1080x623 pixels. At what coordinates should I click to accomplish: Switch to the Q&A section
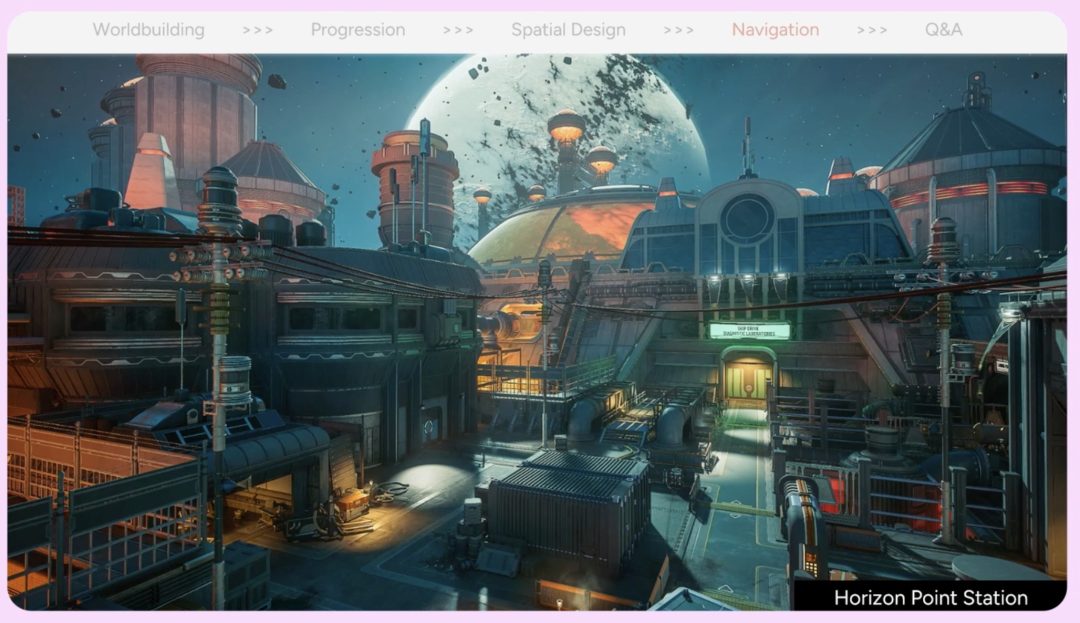point(943,30)
